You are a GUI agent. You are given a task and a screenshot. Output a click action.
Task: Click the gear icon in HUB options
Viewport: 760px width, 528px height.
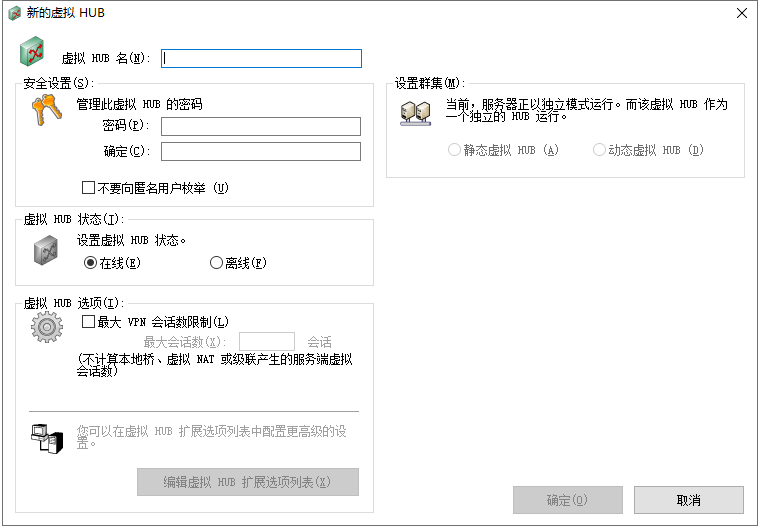(46, 327)
